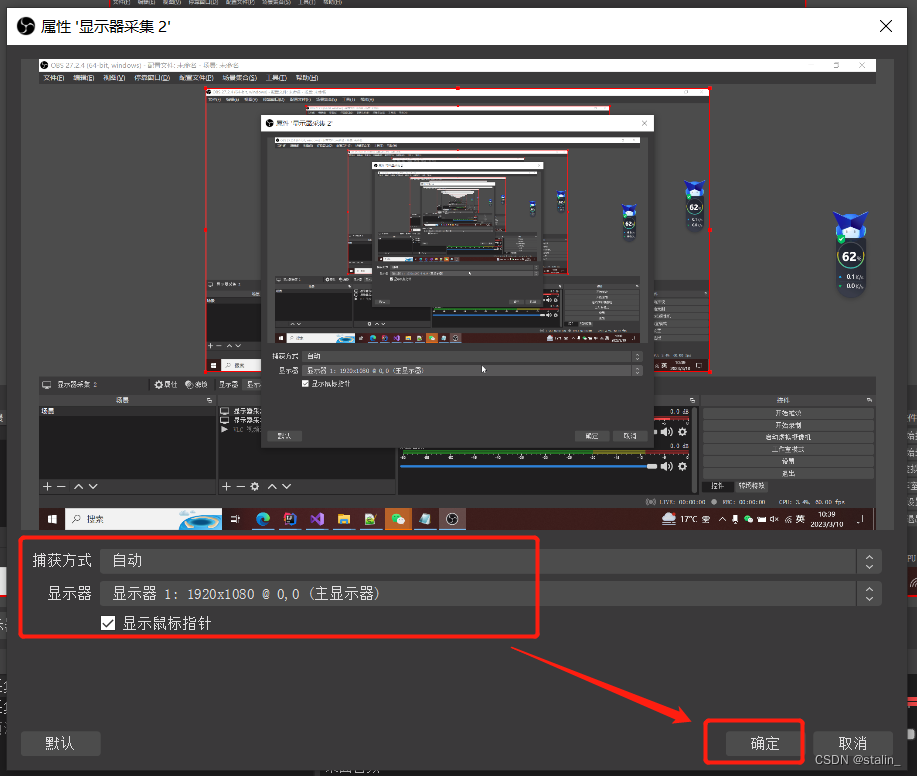Uncheck the 显示鼠标指针 checkbox
Image resolution: width=917 pixels, height=776 pixels.
[107, 622]
